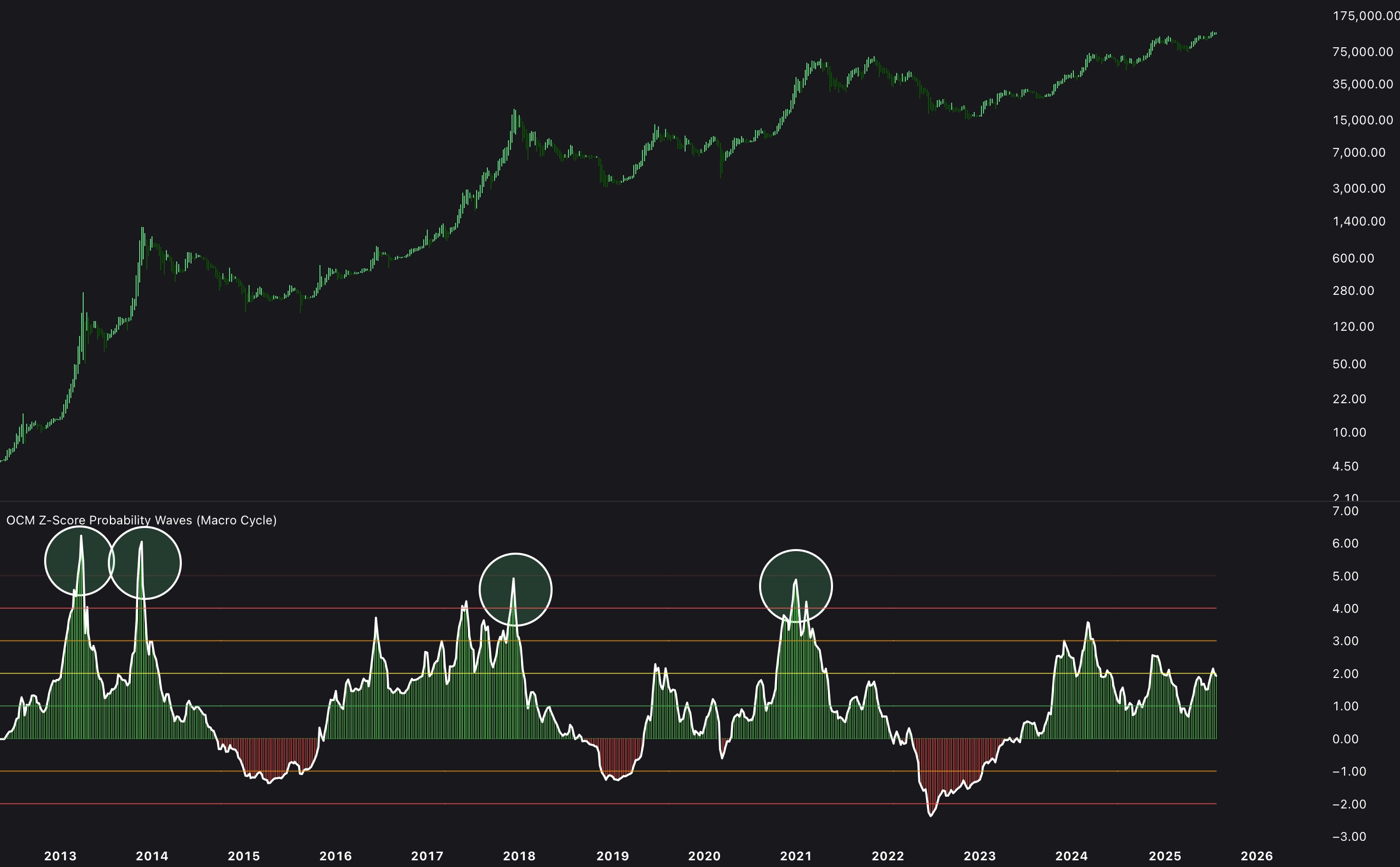The height and width of the screenshot is (867, 1400).
Task: Click the 75,000.00 price scale label
Action: (1362, 52)
